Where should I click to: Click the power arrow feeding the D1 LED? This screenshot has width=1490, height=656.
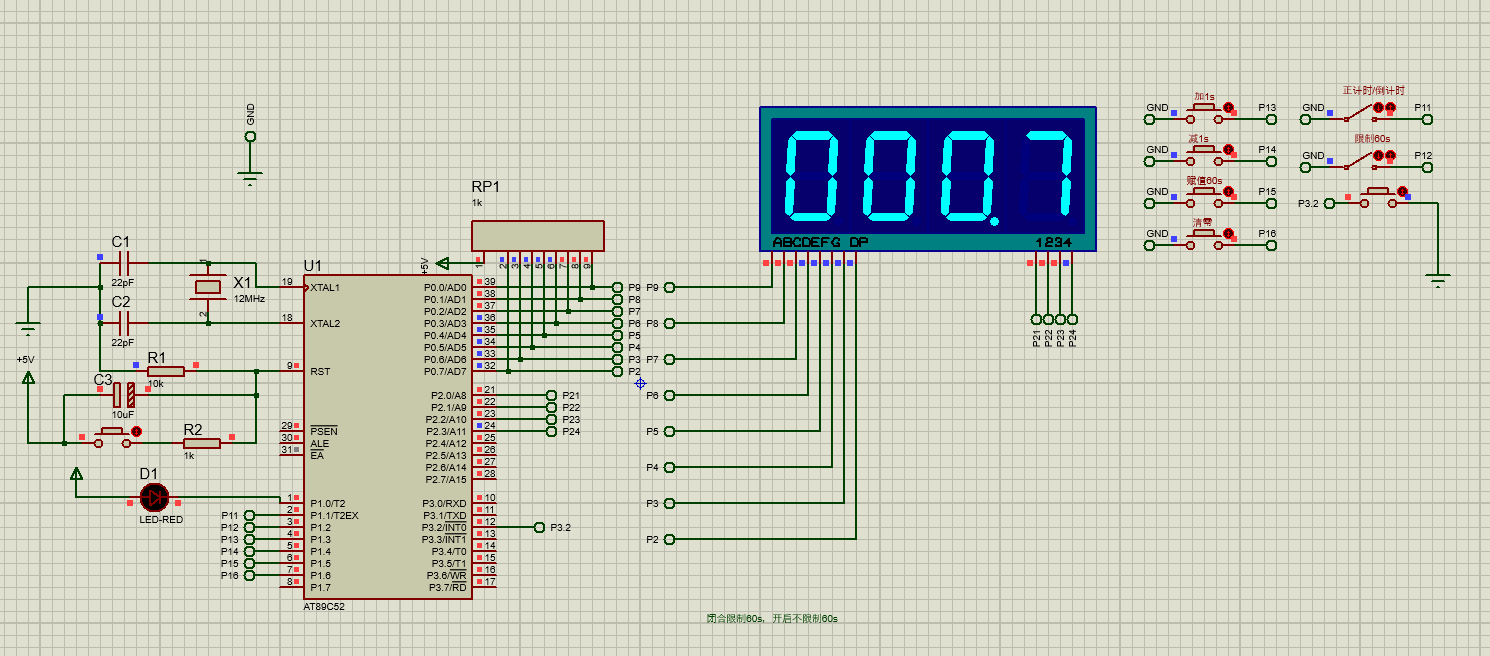[76, 474]
